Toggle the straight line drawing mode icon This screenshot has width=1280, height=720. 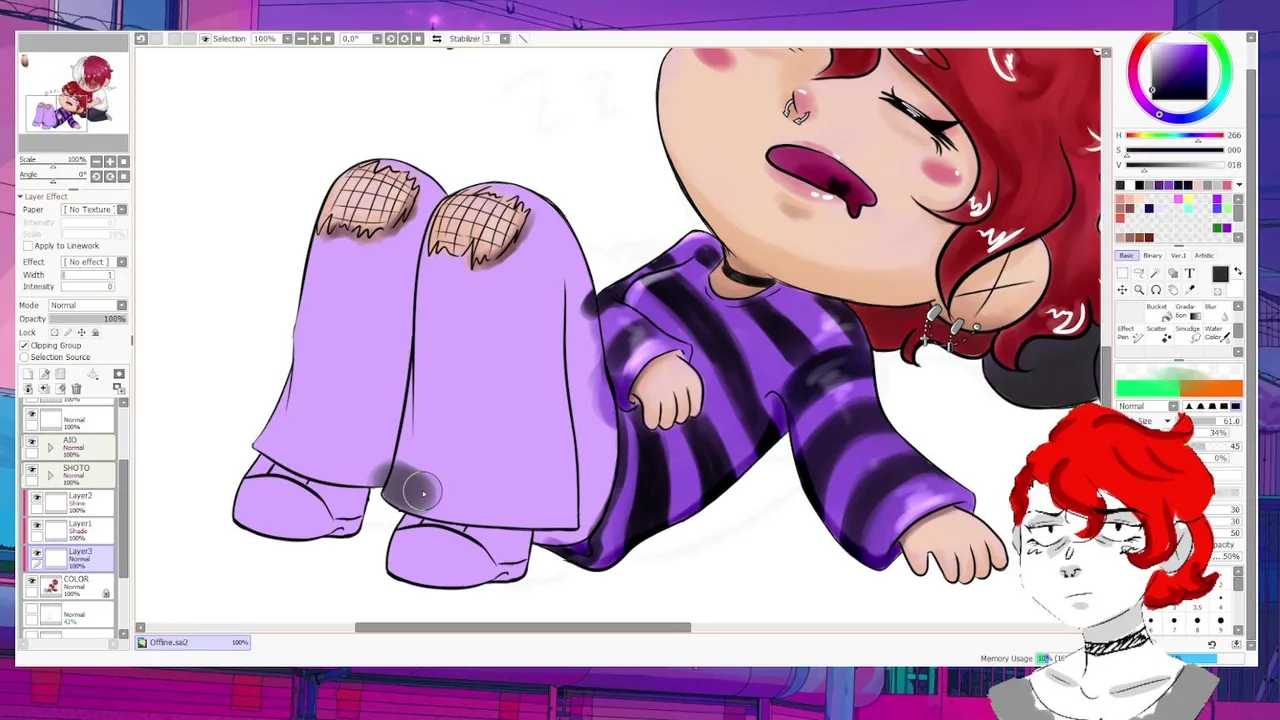click(523, 38)
